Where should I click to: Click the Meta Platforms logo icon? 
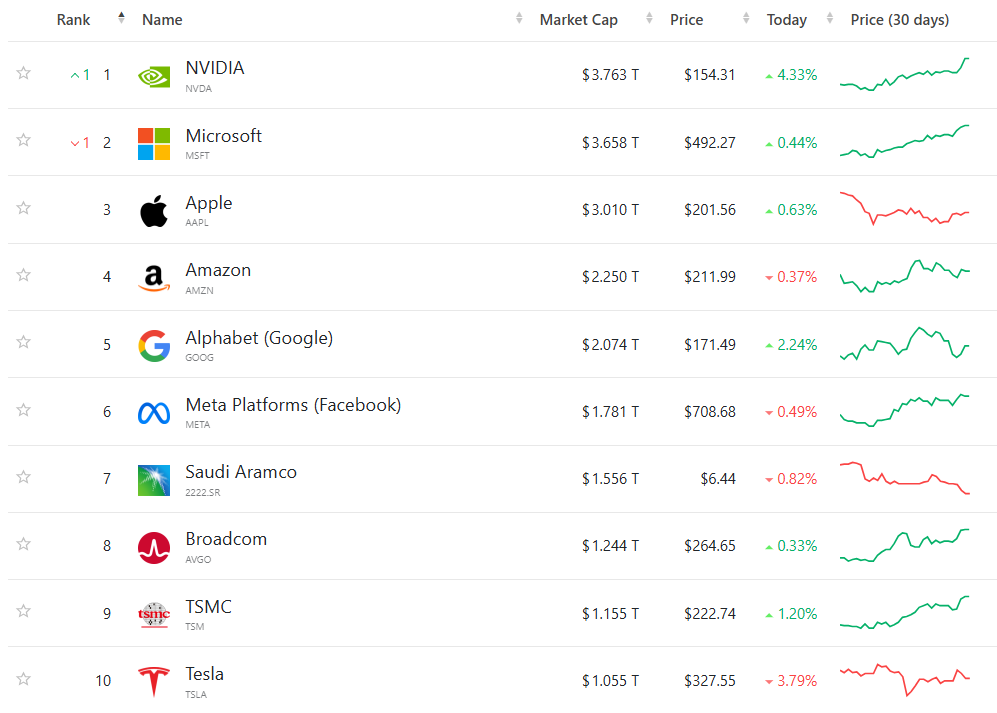click(154, 412)
